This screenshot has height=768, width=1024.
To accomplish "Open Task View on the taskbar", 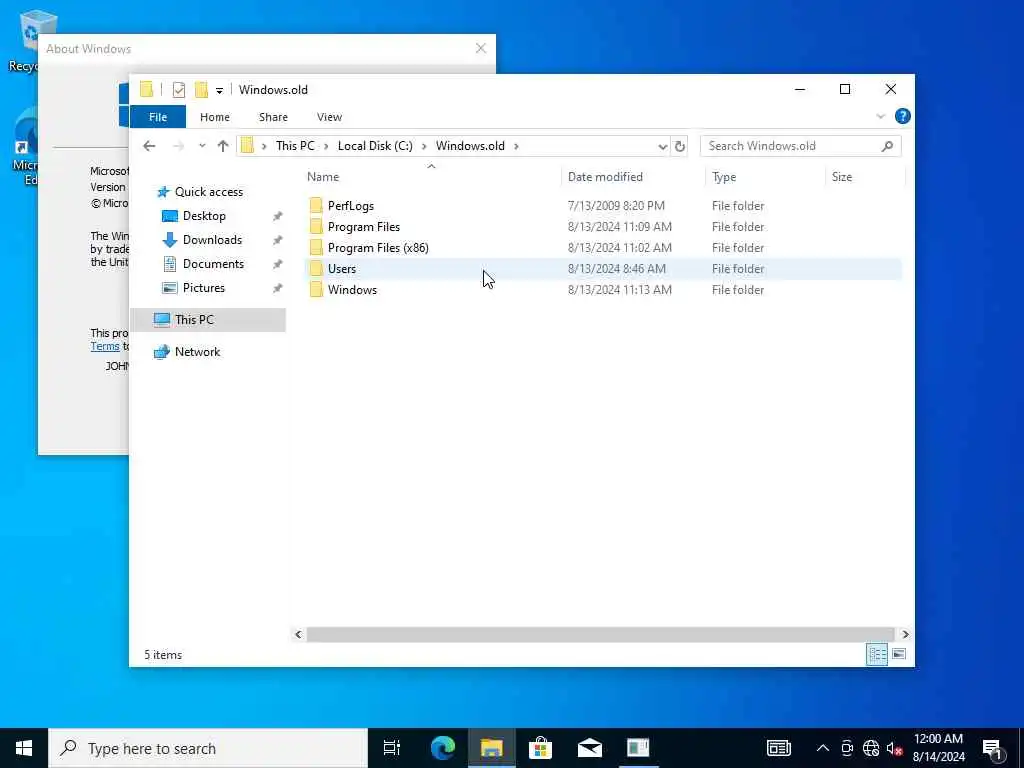I will [392, 748].
